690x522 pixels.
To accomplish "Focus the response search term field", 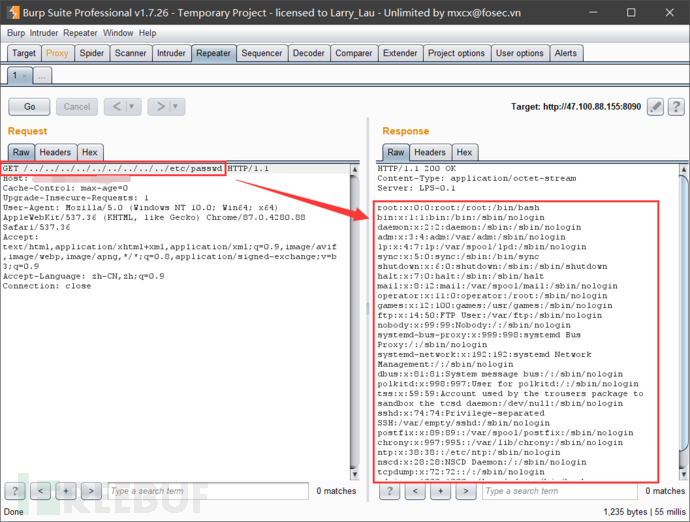I will click(560, 491).
